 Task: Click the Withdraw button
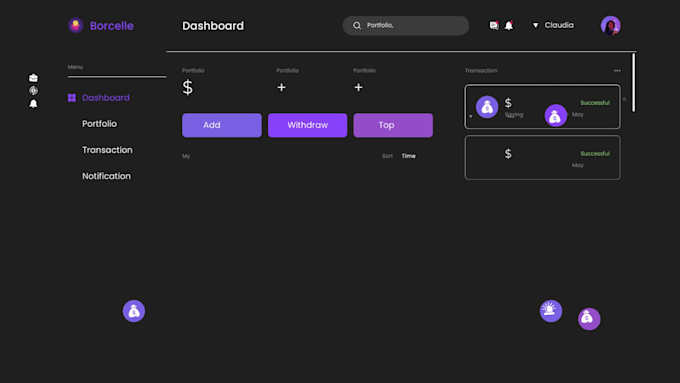307,125
